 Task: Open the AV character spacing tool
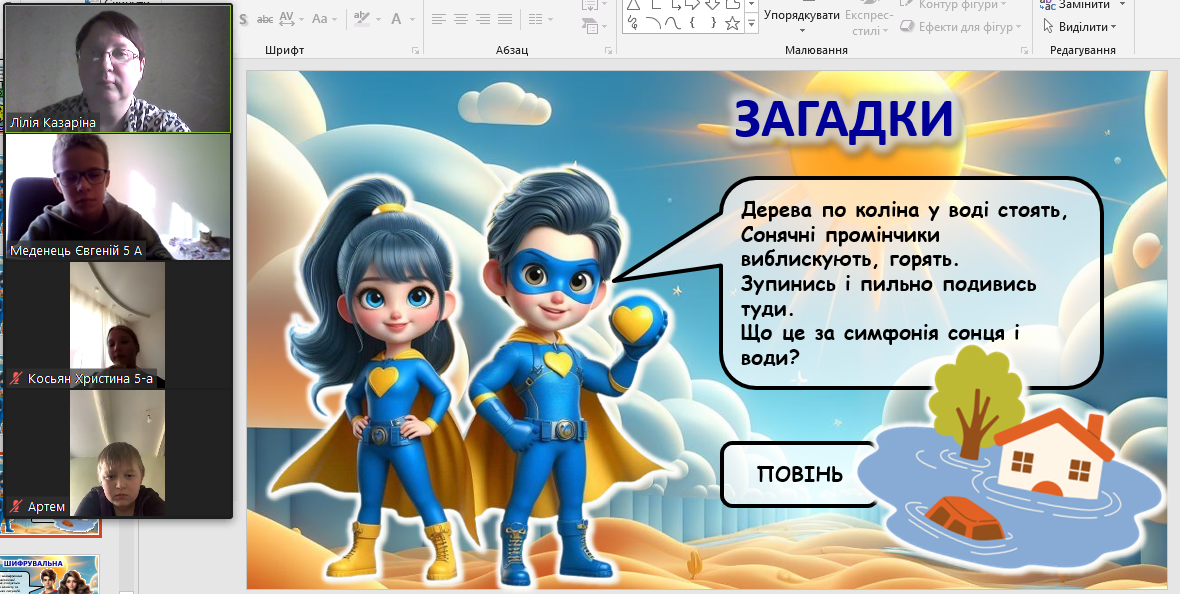[x=287, y=19]
